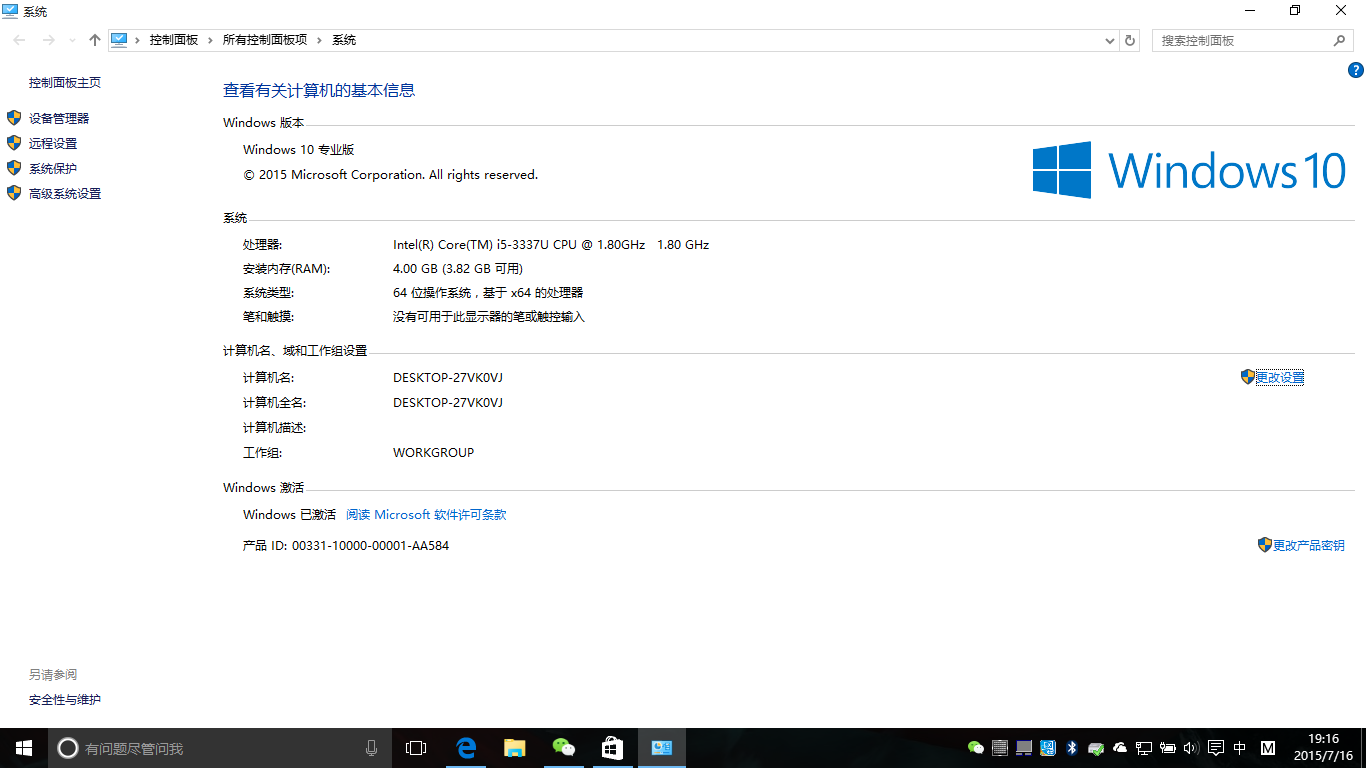Refresh the page using the refresh icon

pos(1129,40)
